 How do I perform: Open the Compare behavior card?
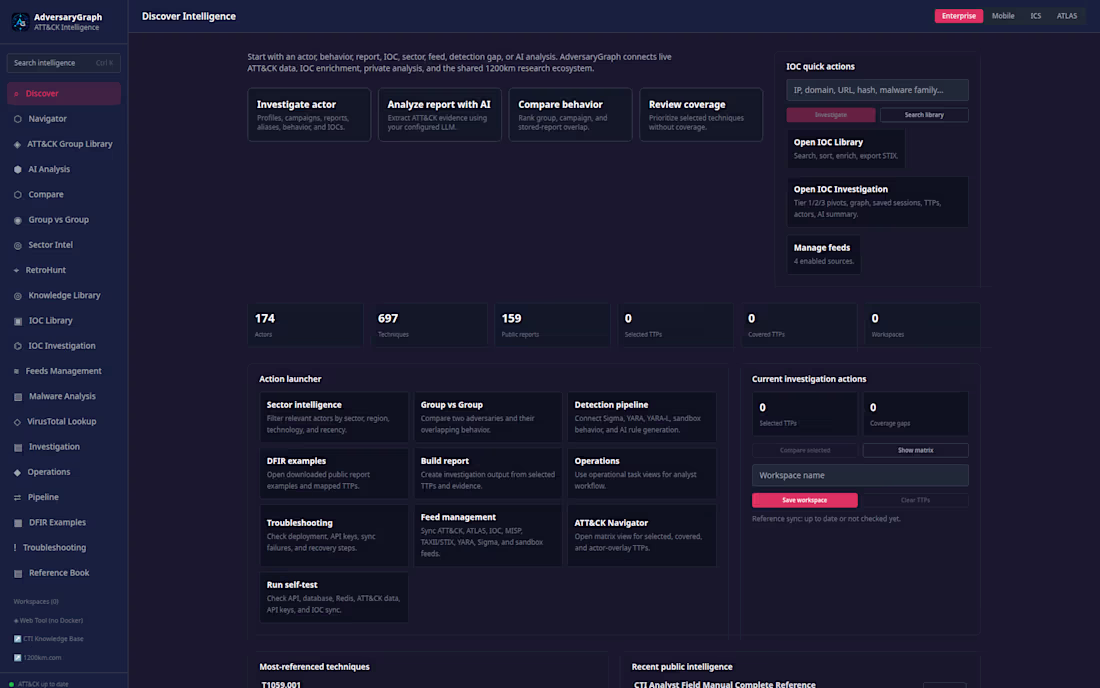click(x=570, y=115)
